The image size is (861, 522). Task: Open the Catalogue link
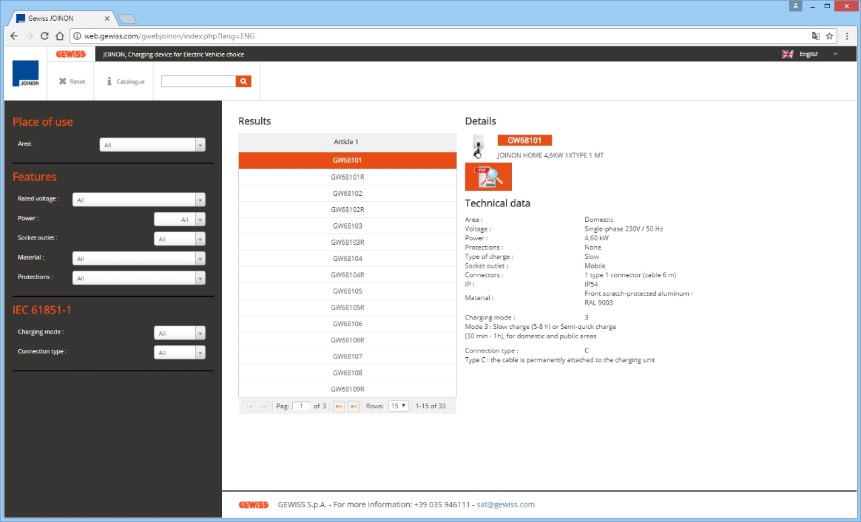(x=126, y=81)
